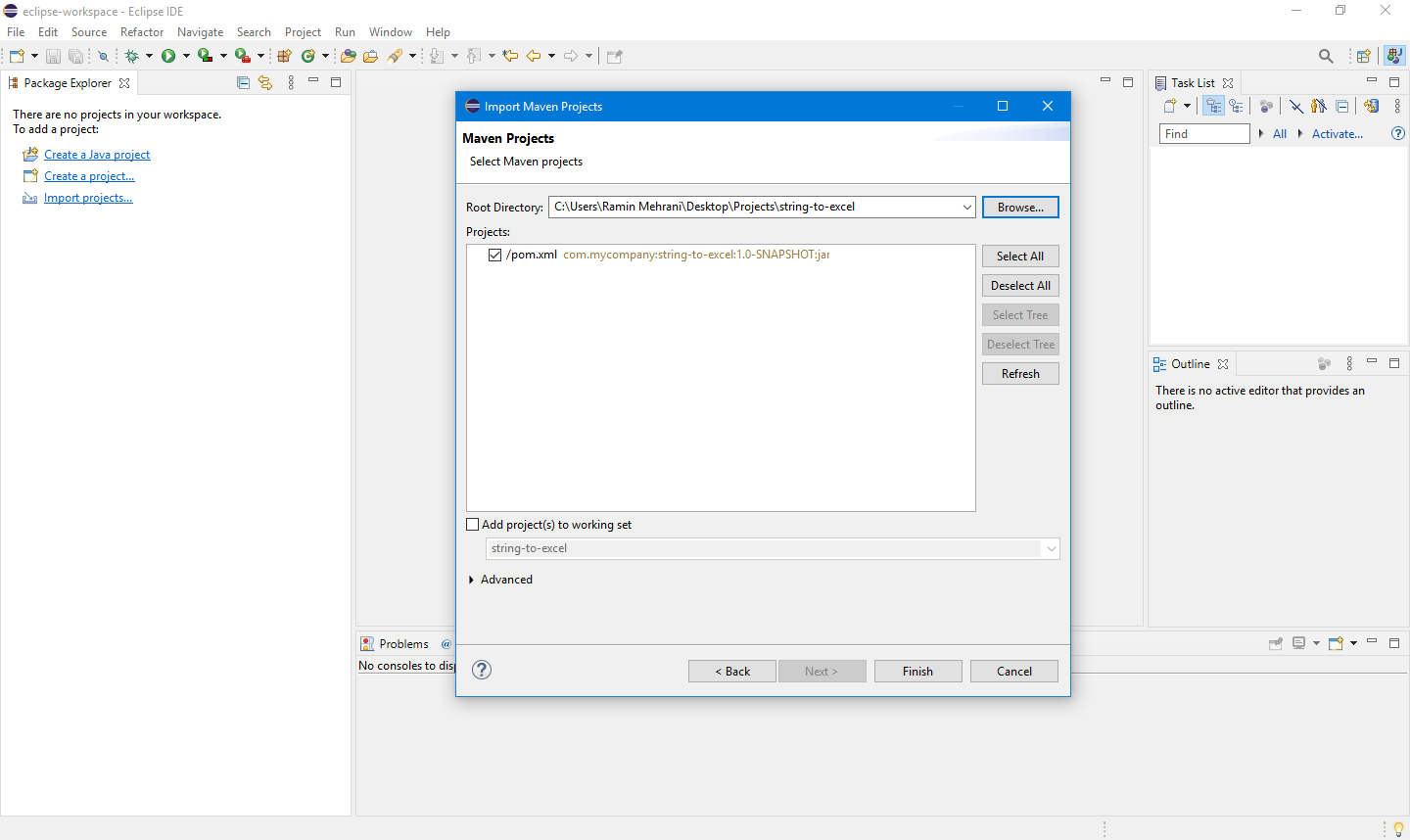The image size is (1410, 840).
Task: Click the Open Perspective icon
Action: tap(1363, 56)
